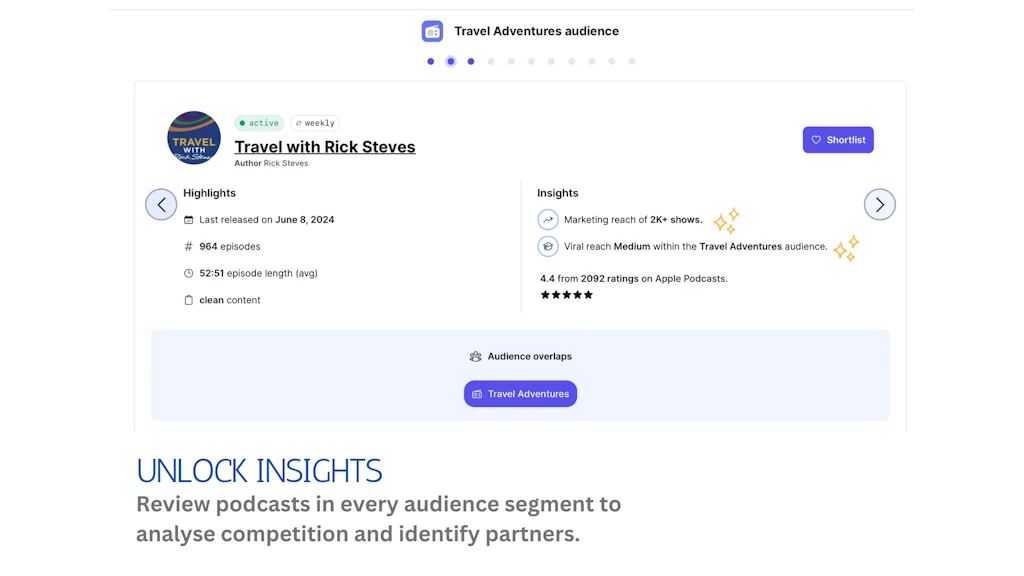The image size is (1024, 576).
Task: Click the five star rating
Action: tap(566, 295)
